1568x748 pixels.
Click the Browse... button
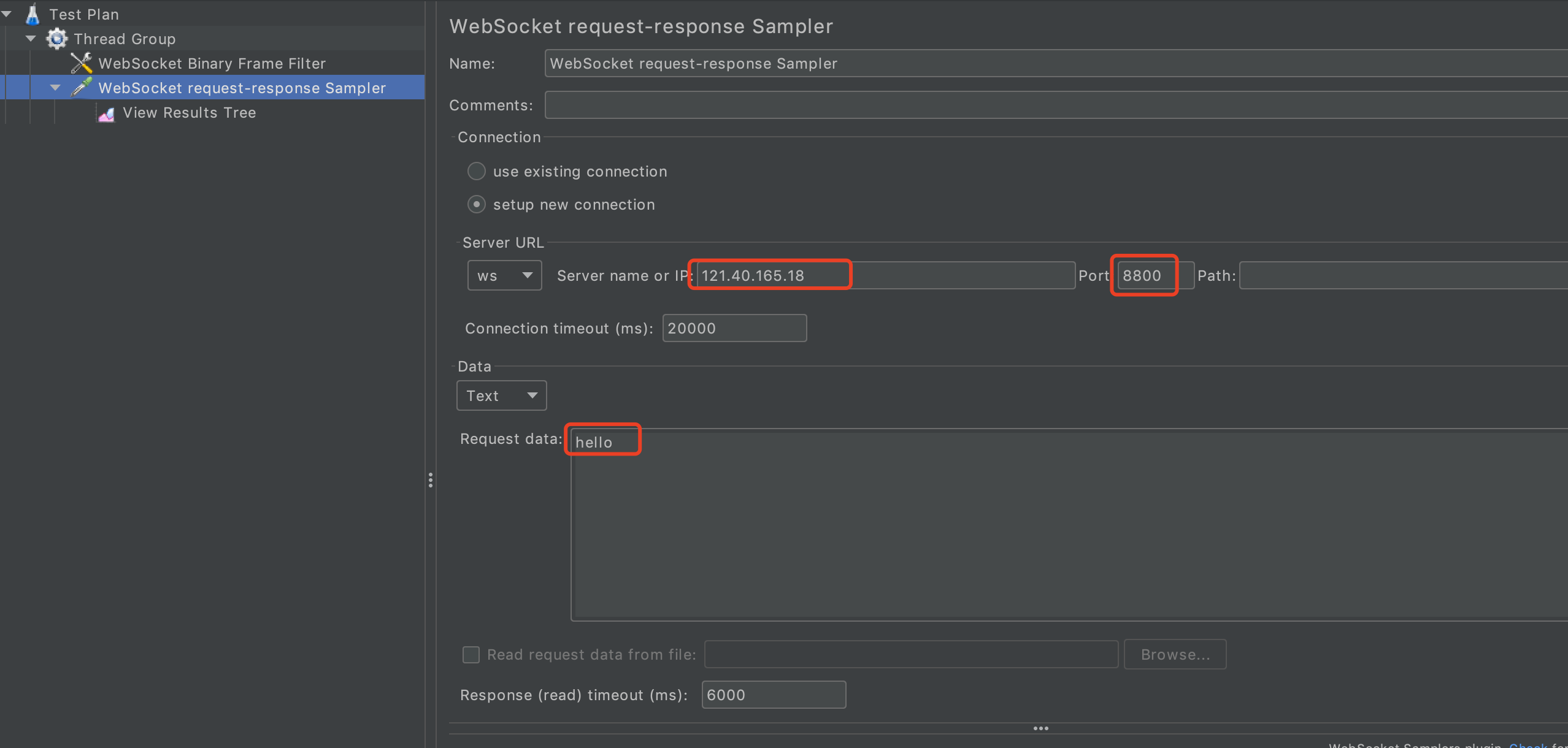tap(1175, 655)
